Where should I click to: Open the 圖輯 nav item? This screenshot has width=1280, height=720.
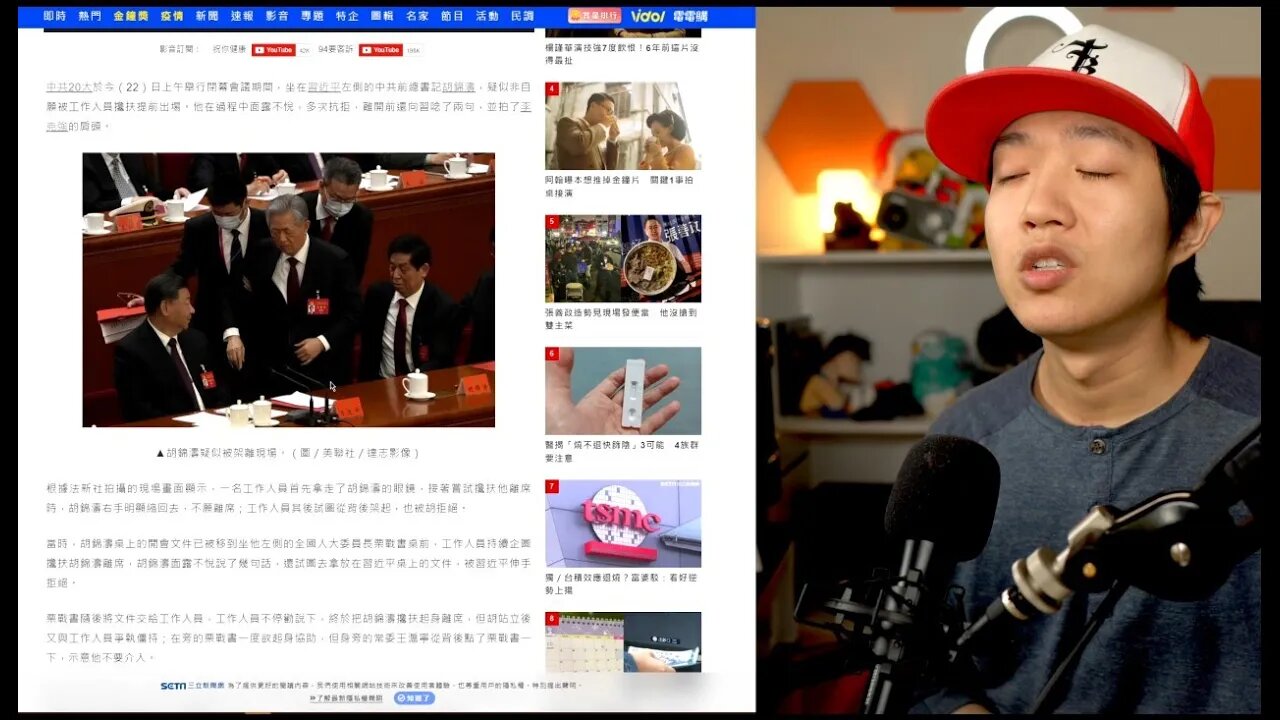(x=382, y=16)
